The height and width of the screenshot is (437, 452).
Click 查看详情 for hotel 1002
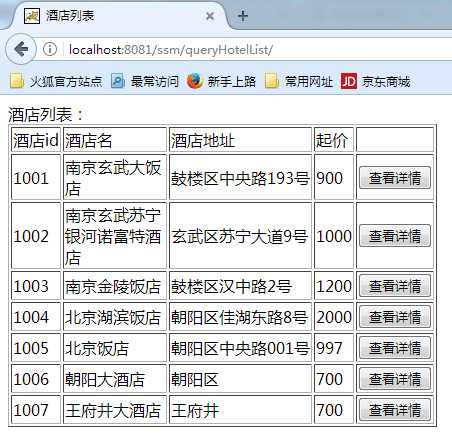tap(395, 236)
